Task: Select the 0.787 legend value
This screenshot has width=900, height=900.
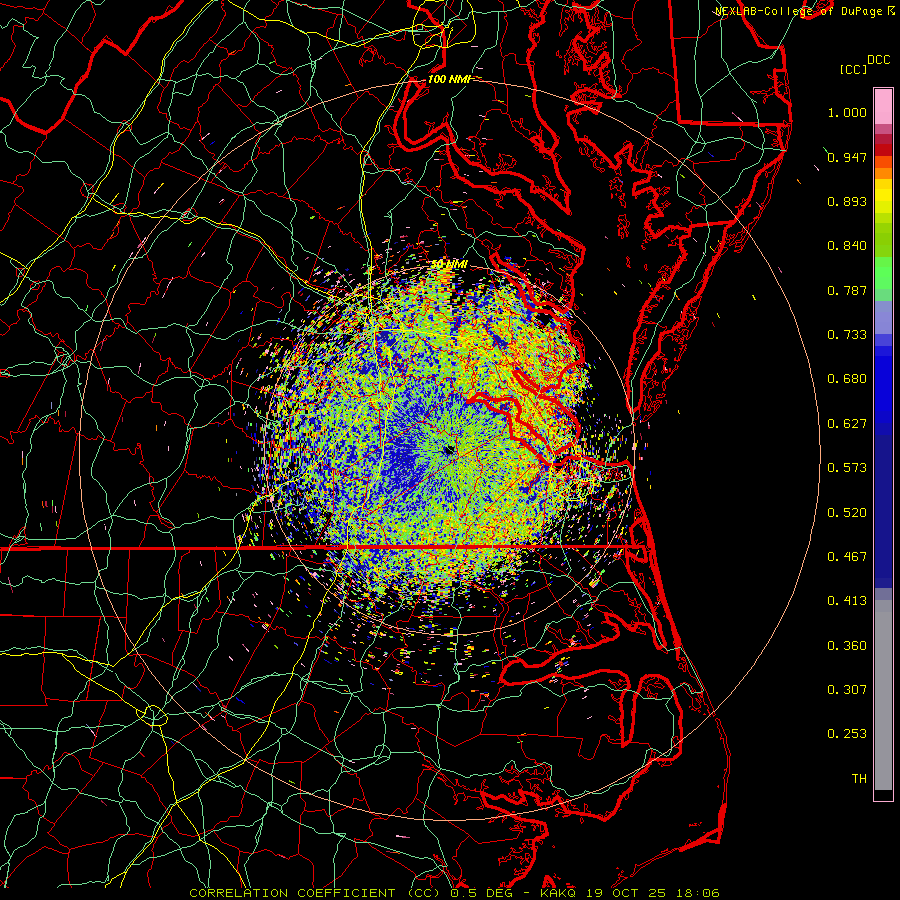Action: click(x=847, y=290)
